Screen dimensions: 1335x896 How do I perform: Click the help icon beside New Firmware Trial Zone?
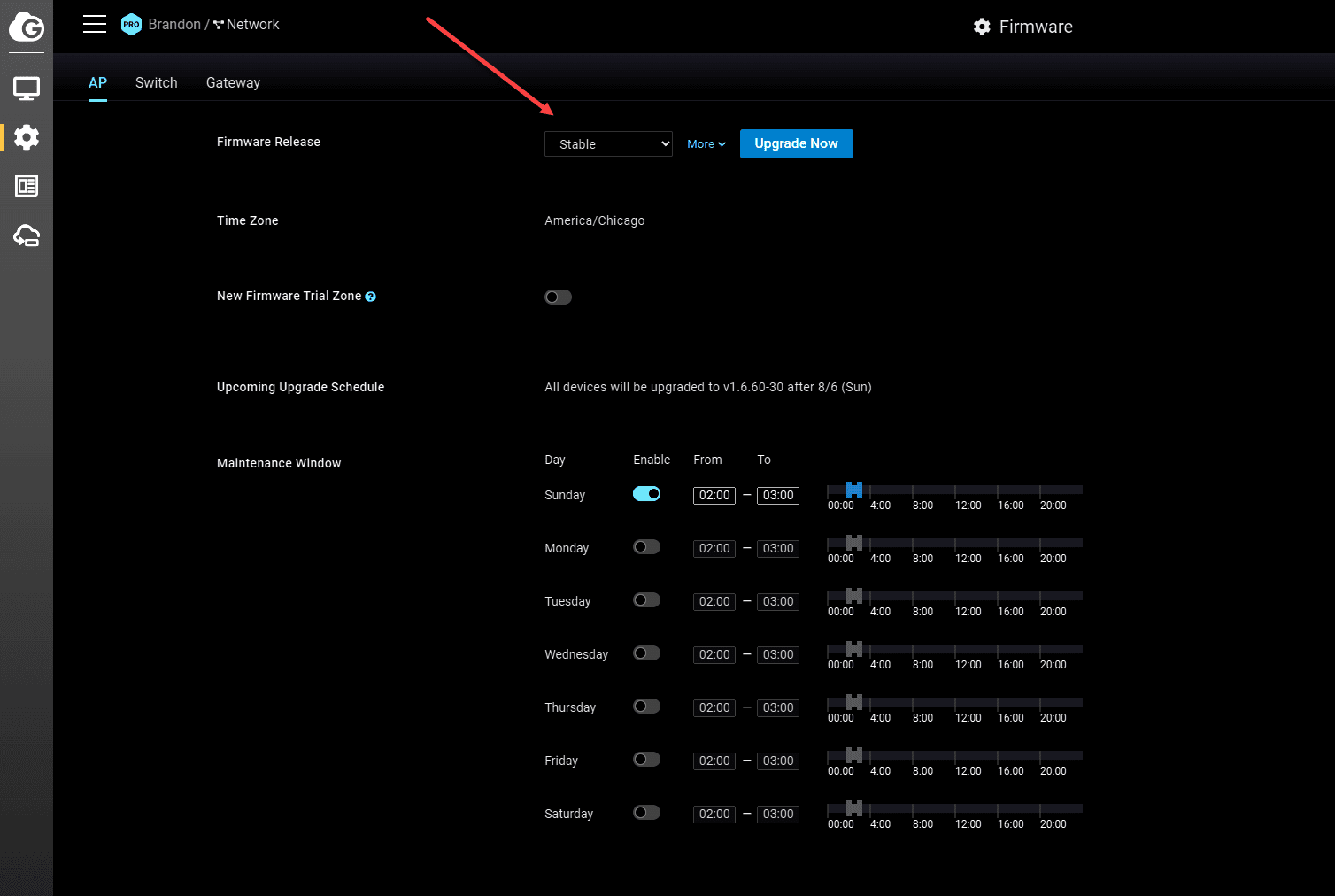click(x=371, y=297)
